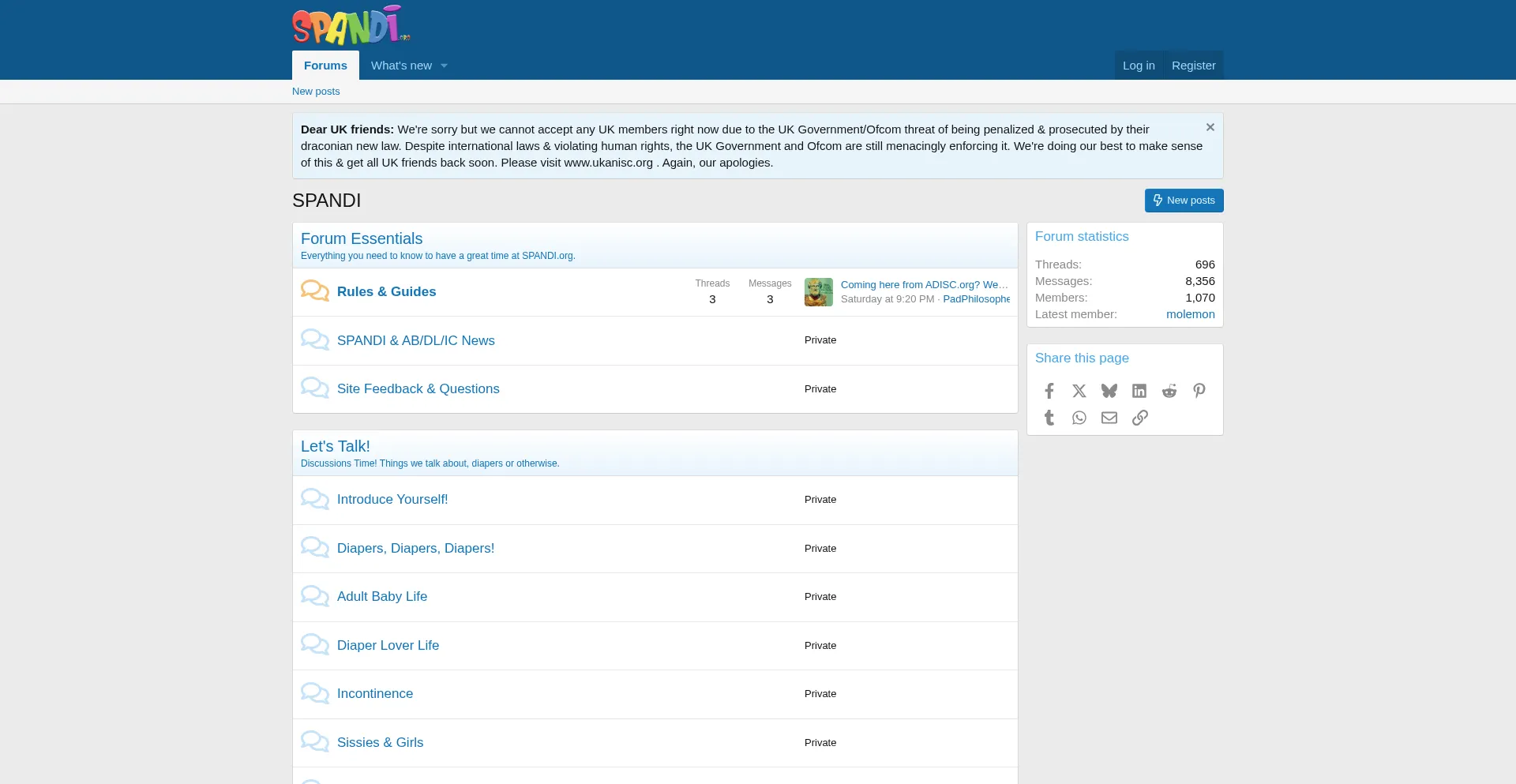
Task: Click Diapers, Diapers, Diapers! forum icon
Action: (x=315, y=548)
